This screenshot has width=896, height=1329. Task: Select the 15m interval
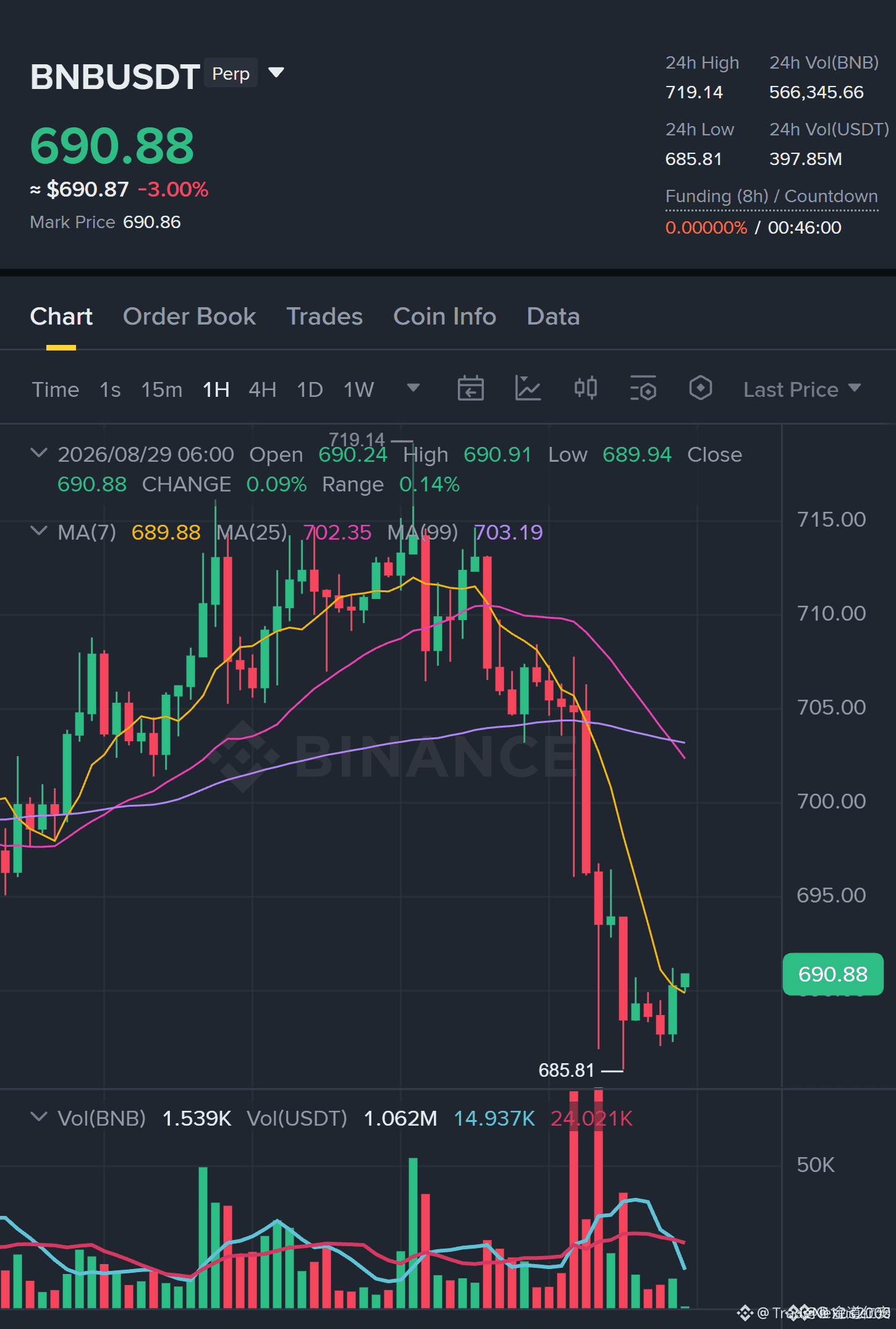pos(161,389)
